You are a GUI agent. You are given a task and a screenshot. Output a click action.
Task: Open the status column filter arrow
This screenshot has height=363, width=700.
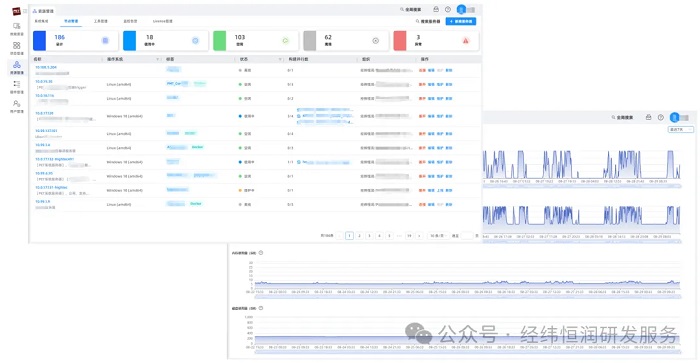click(x=280, y=59)
